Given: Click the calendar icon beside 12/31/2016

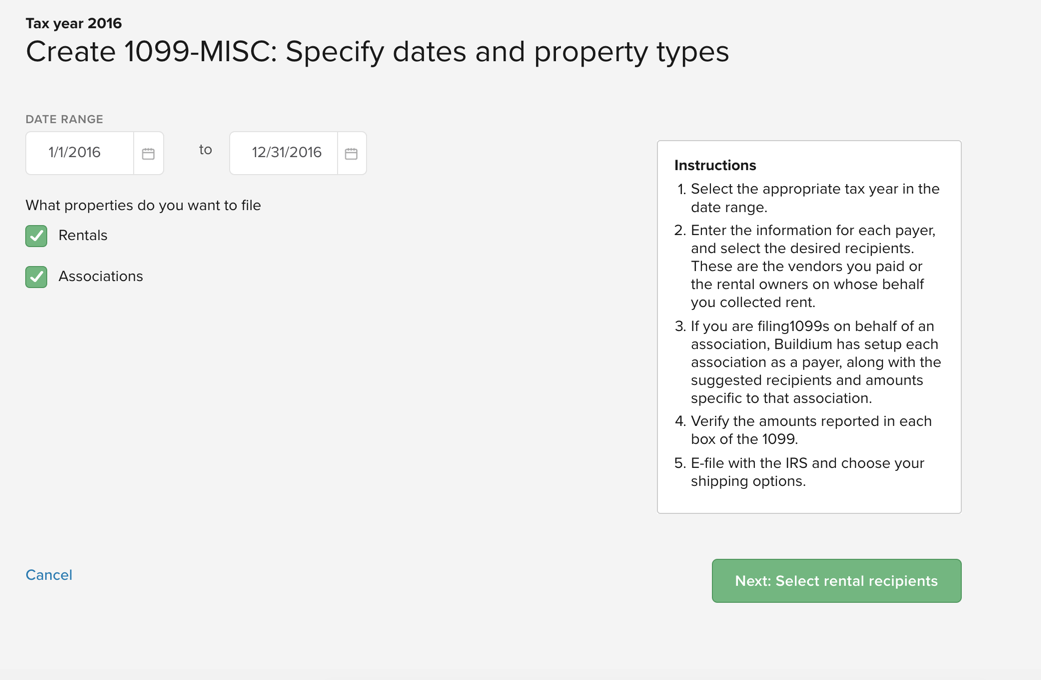Looking at the screenshot, I should tap(351, 152).
